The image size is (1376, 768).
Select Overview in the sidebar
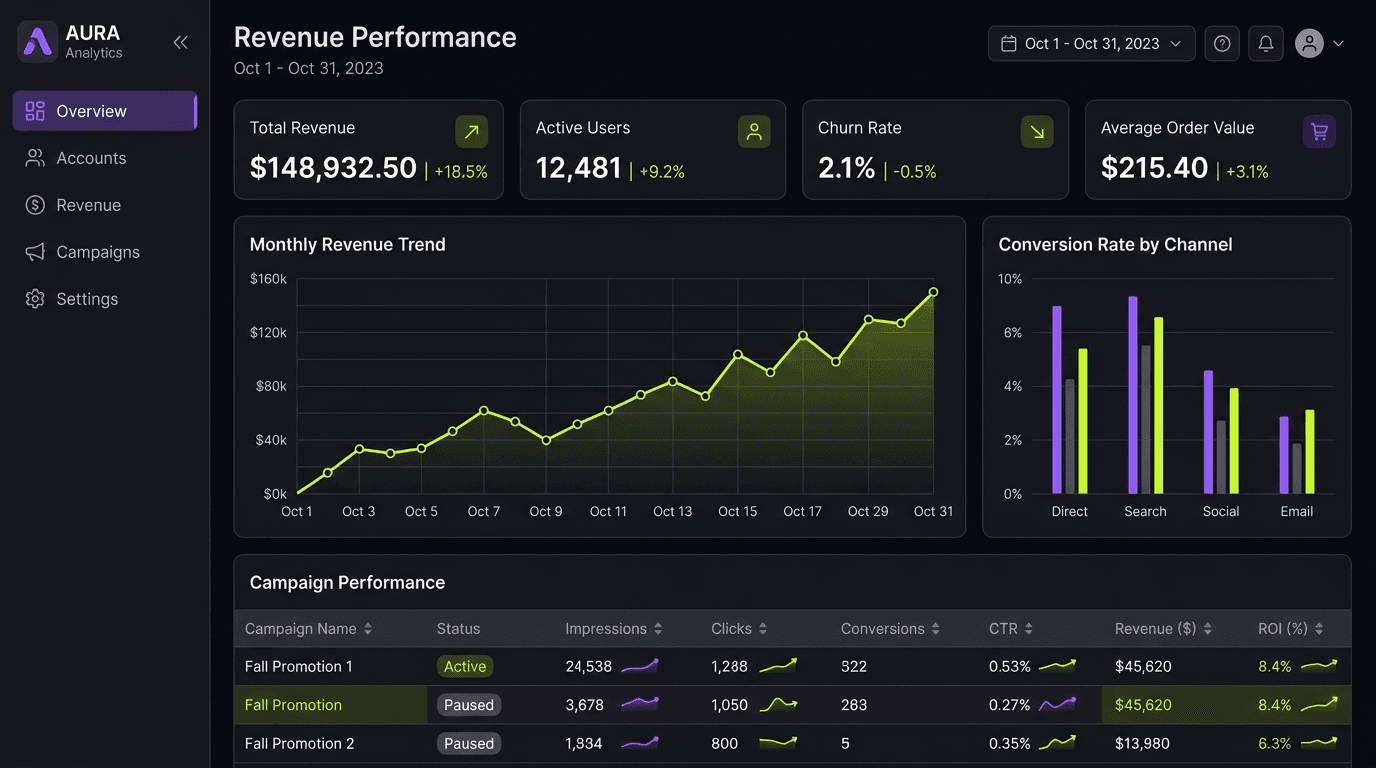(105, 111)
